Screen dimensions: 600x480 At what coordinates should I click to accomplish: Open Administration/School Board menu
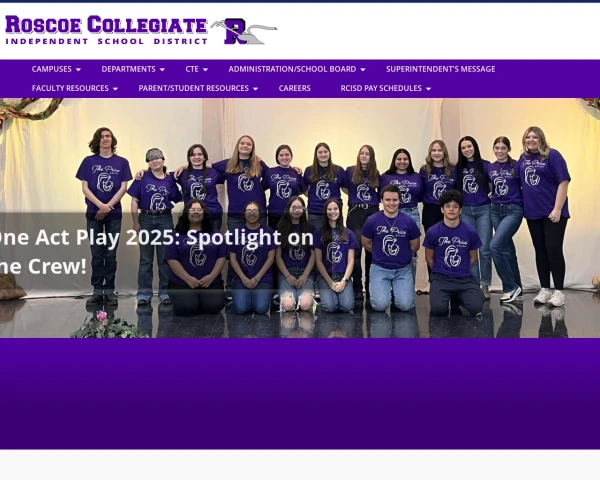pyautogui.click(x=292, y=69)
